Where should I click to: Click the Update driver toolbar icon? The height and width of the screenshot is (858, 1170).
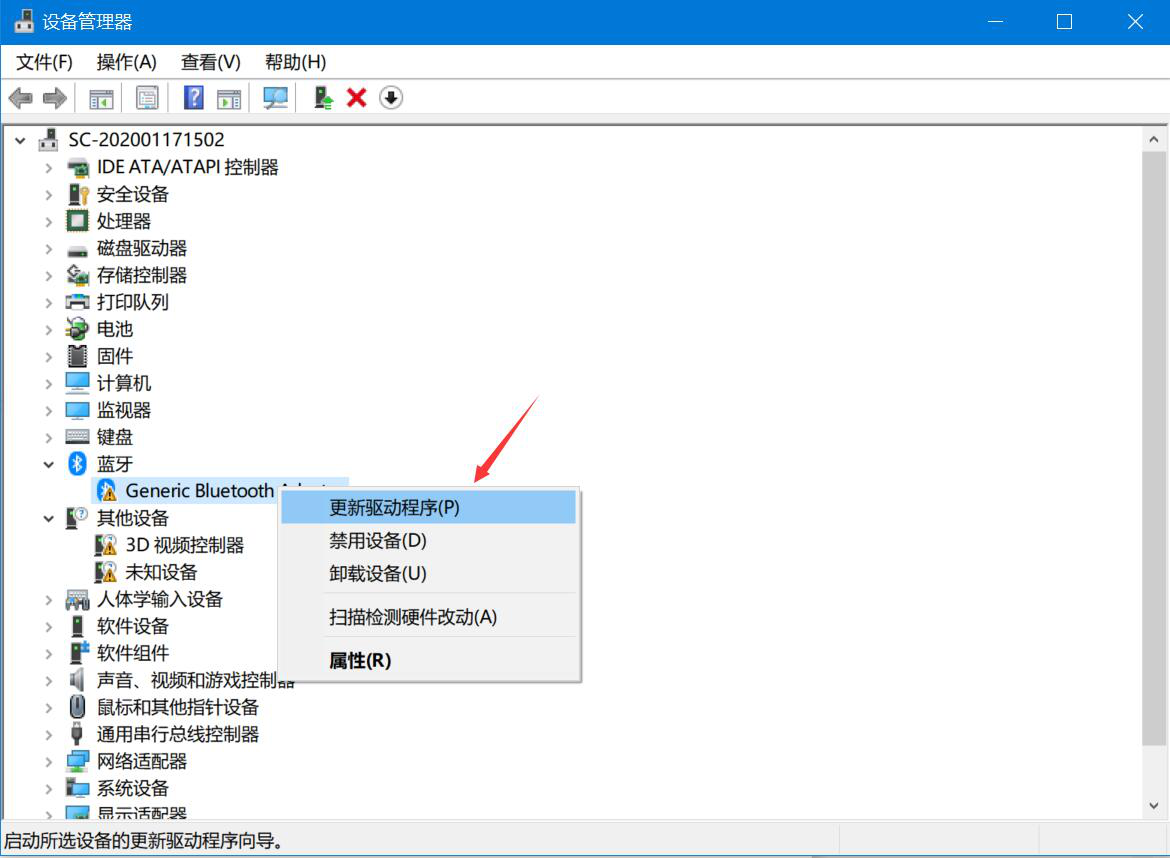pos(322,97)
